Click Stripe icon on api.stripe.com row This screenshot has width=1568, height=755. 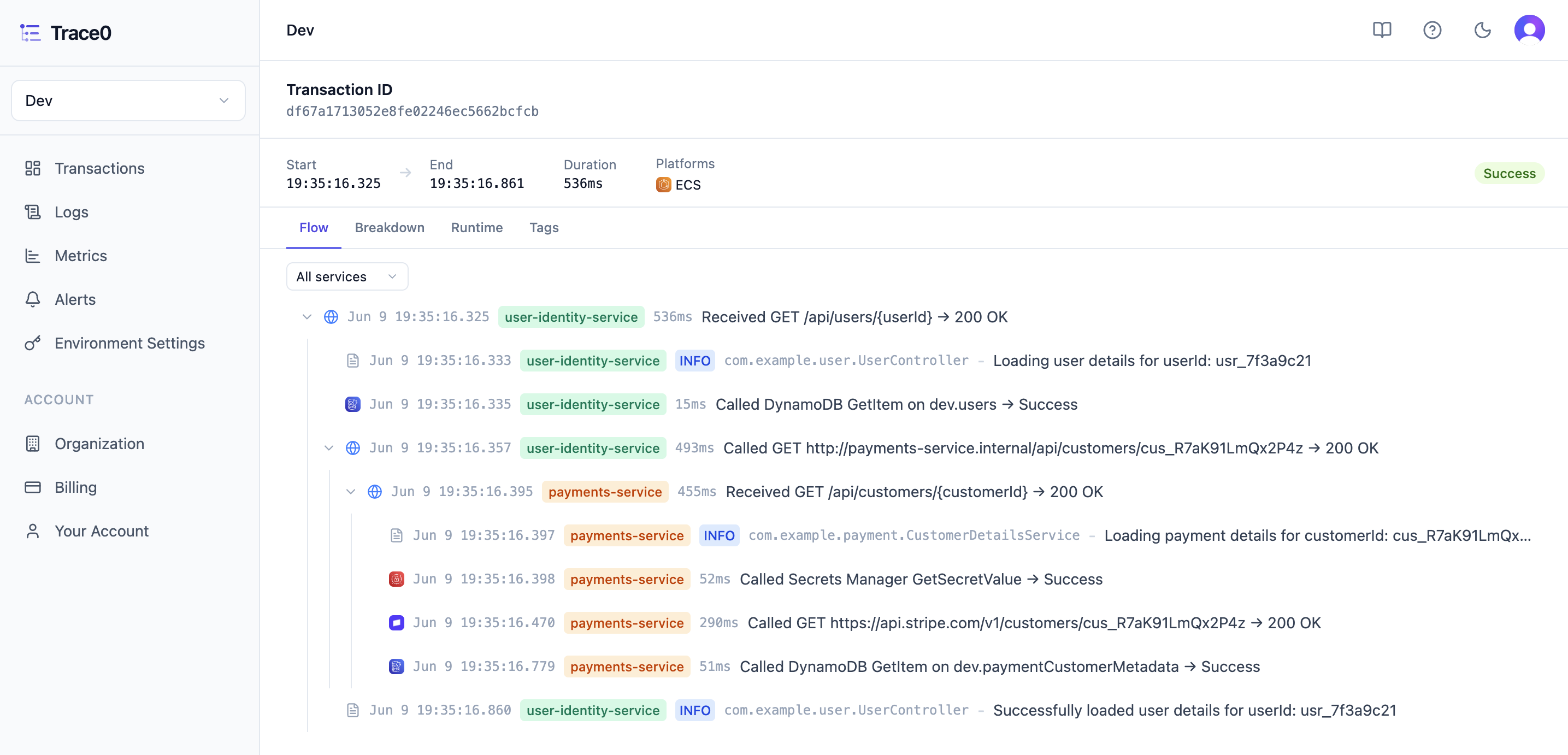pos(397,623)
